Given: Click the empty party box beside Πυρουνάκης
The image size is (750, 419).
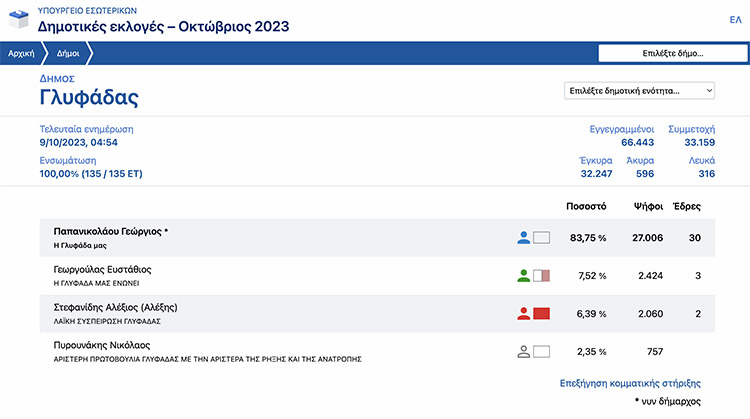Looking at the screenshot, I should [542, 351].
